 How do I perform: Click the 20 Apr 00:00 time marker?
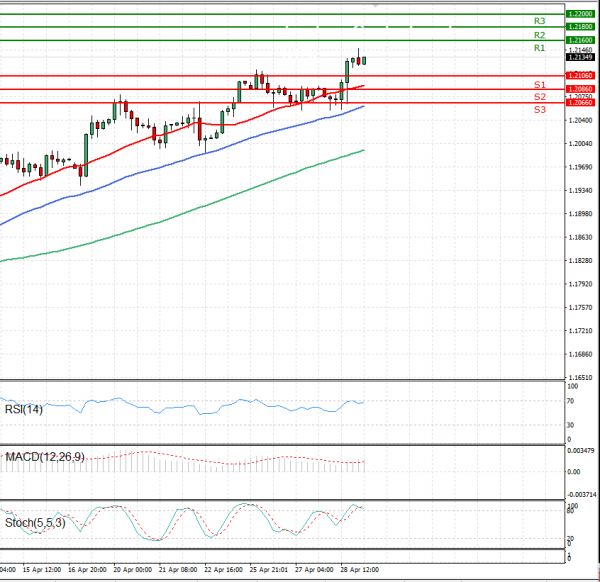click(132, 569)
